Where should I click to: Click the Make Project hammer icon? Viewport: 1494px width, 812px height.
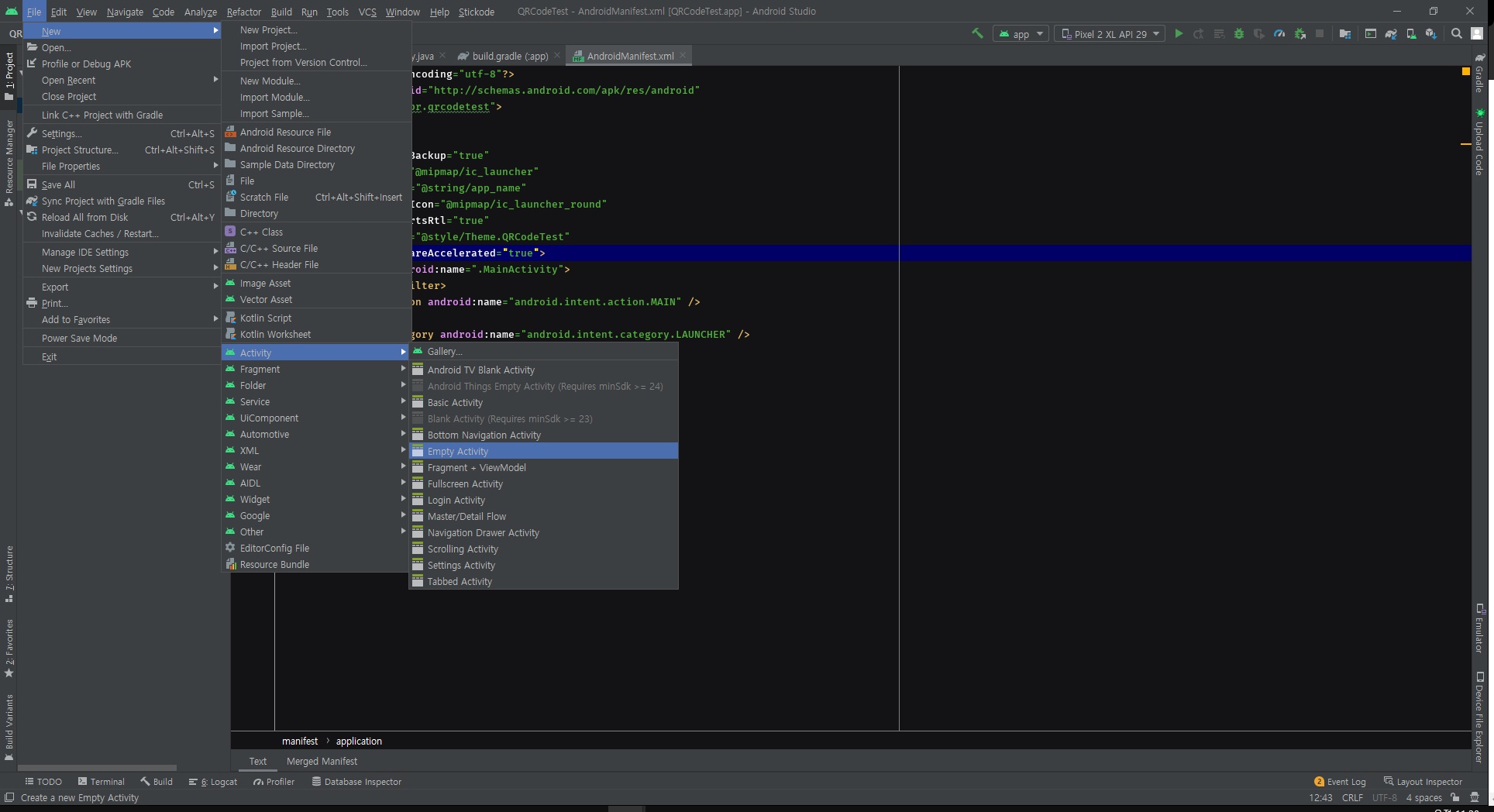(977, 33)
